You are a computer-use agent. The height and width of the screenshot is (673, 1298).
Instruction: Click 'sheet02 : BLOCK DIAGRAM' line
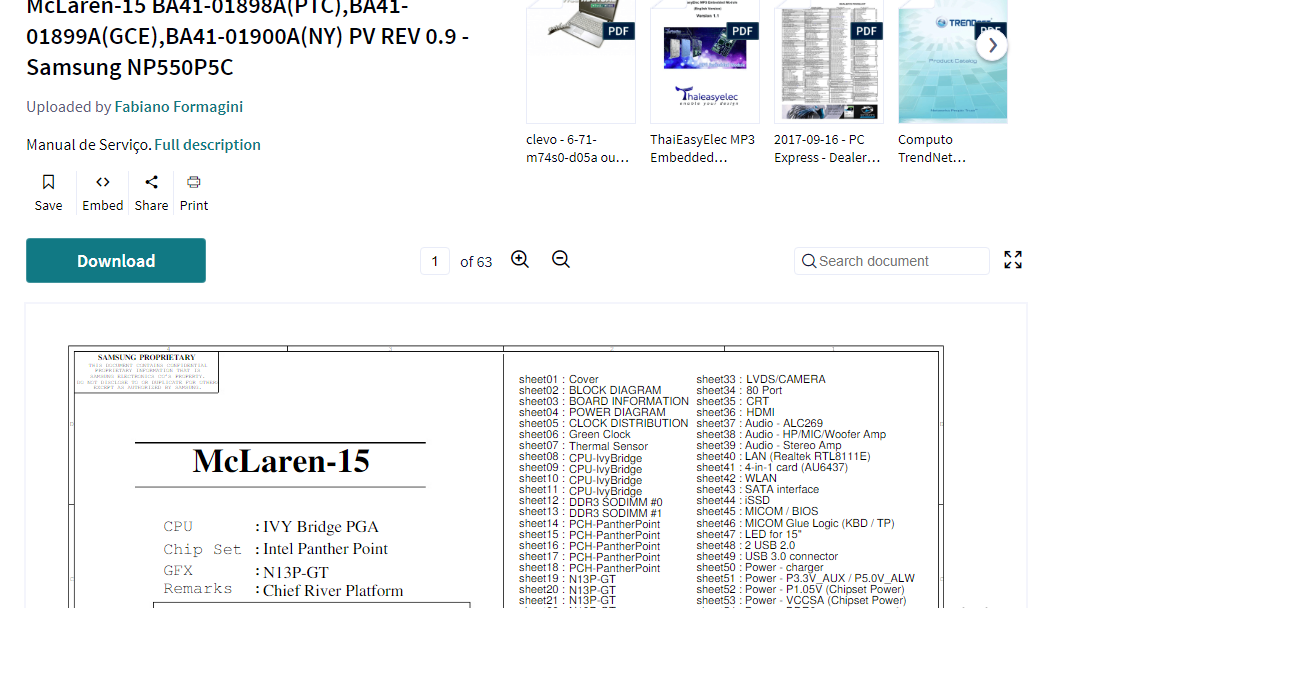590,390
